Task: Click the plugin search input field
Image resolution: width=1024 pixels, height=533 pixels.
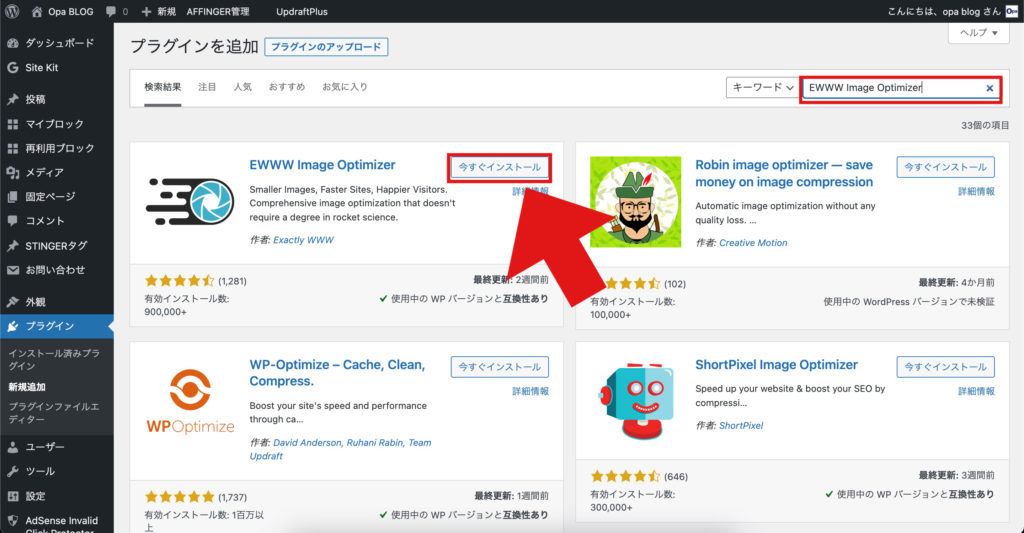Action: [x=890, y=88]
